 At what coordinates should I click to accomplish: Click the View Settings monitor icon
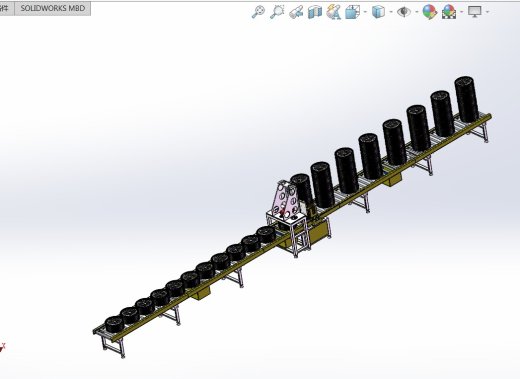click(x=475, y=12)
